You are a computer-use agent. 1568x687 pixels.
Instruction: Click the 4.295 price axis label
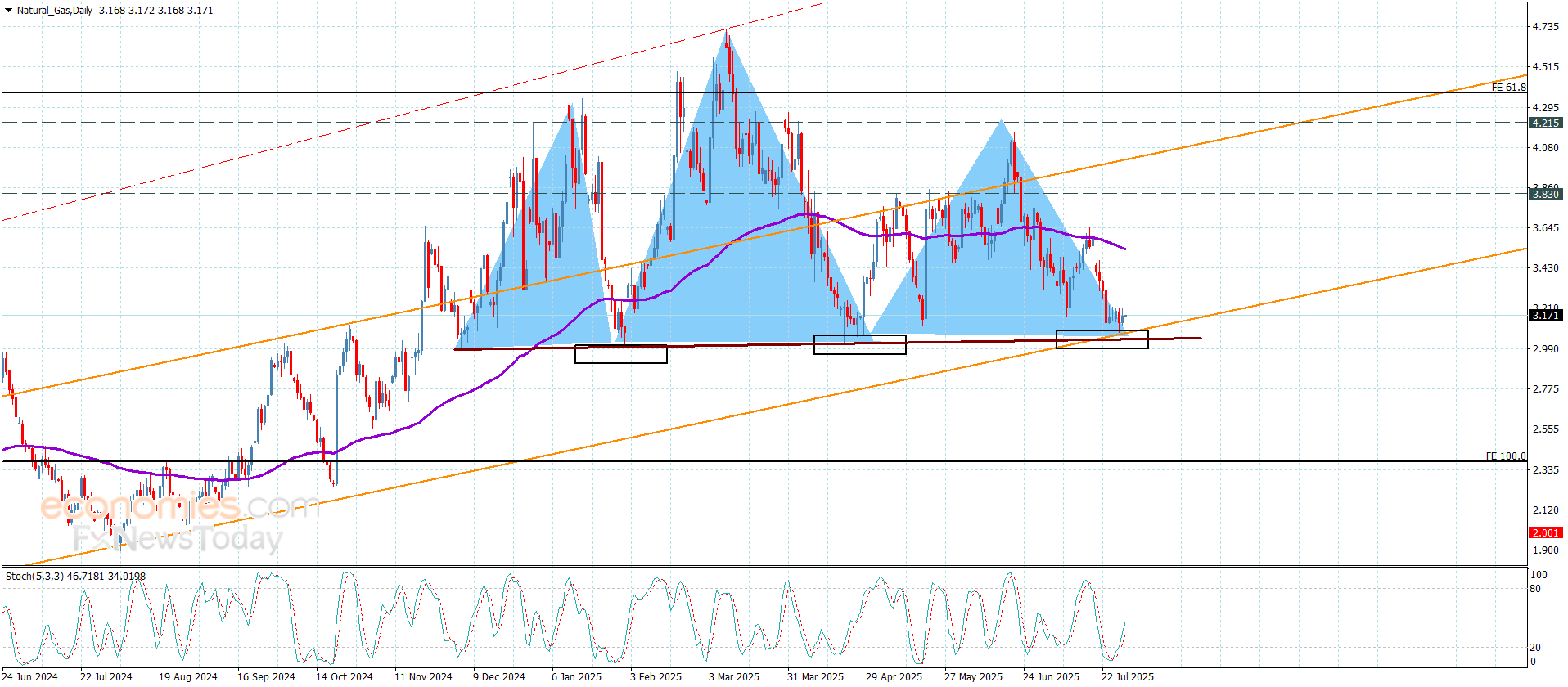pos(1546,107)
